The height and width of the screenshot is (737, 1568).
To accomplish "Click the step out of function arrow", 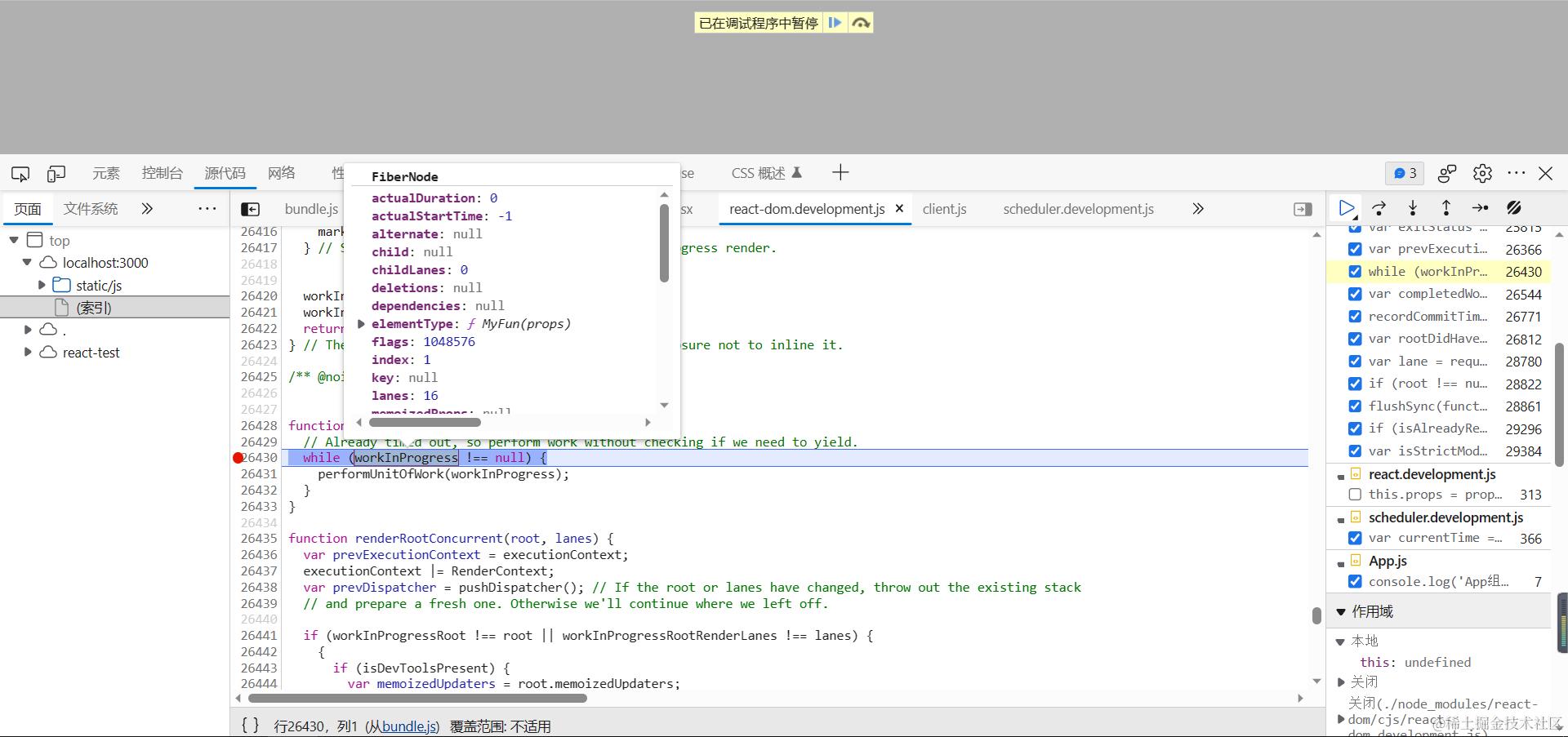I will point(1446,208).
